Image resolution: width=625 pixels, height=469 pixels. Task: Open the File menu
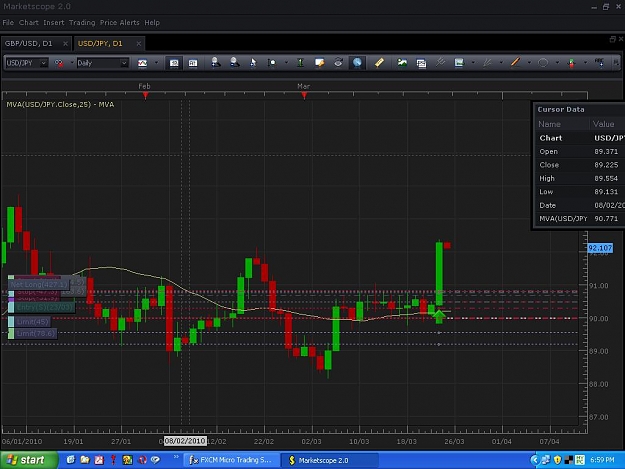pyautogui.click(x=8, y=23)
